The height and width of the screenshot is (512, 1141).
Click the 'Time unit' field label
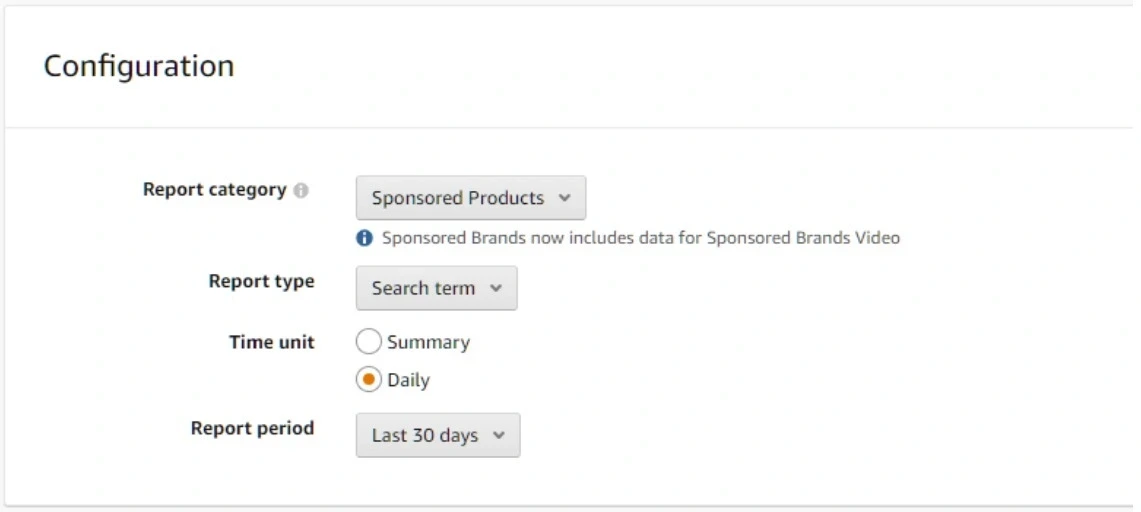pyautogui.click(x=271, y=342)
